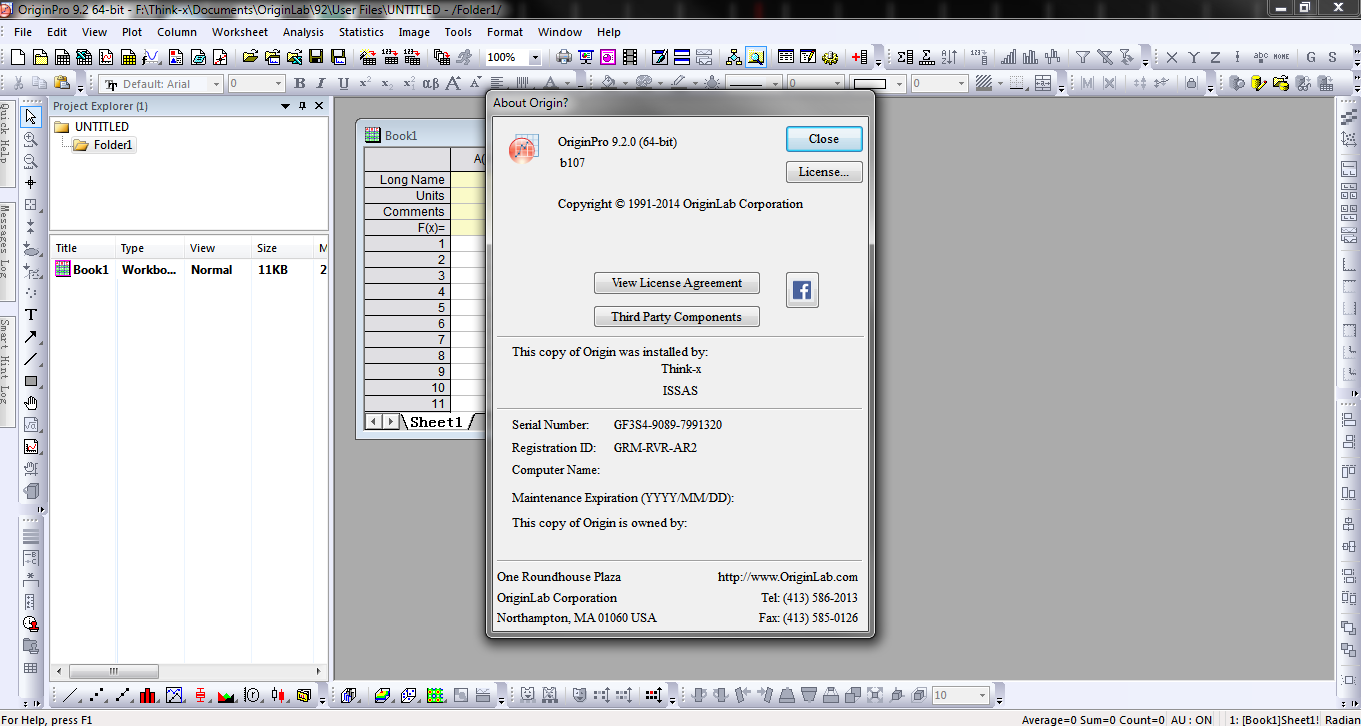
Task: Pin the Project Explorer panel
Action: [x=303, y=106]
